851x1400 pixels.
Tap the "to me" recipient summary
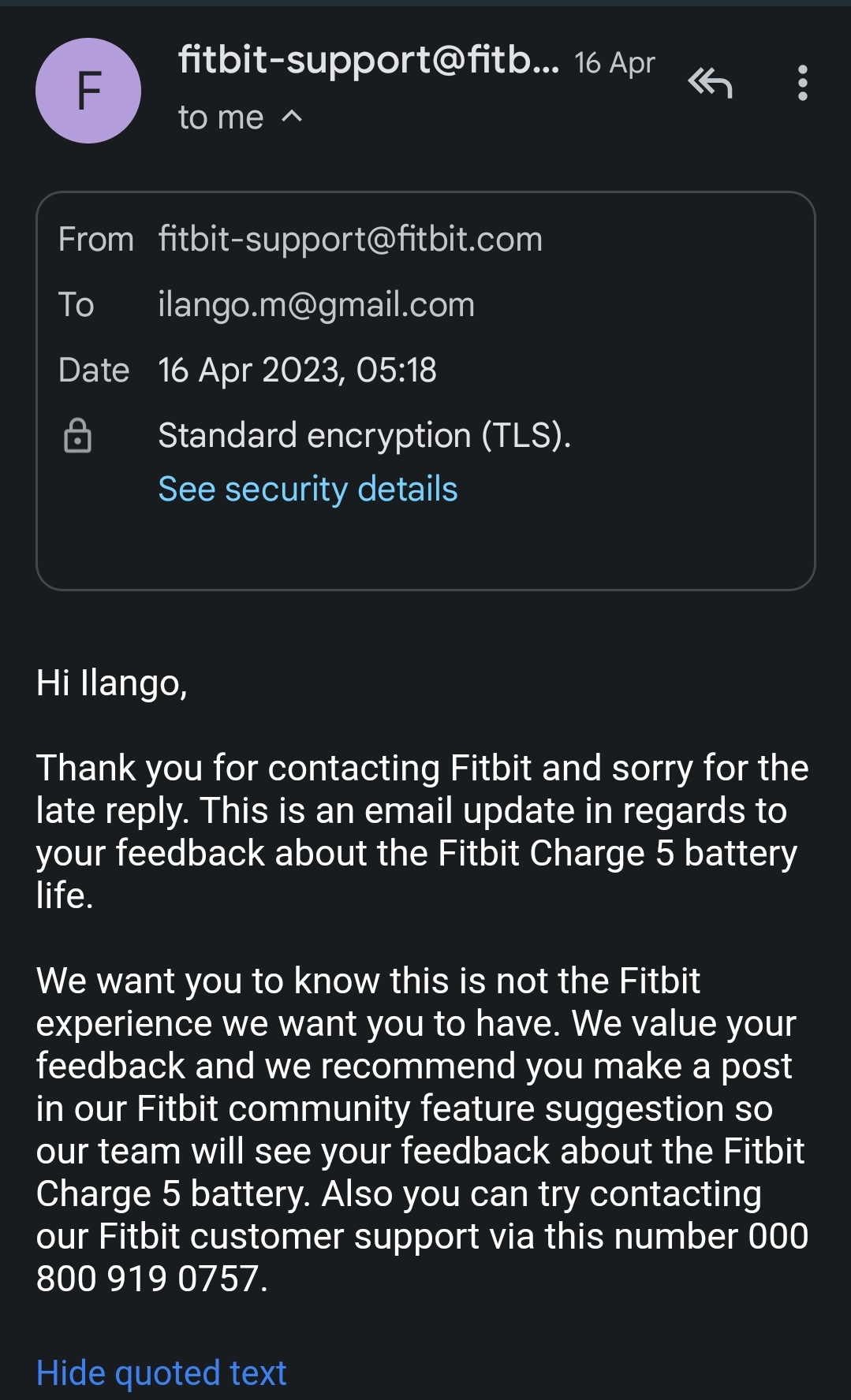(x=221, y=117)
